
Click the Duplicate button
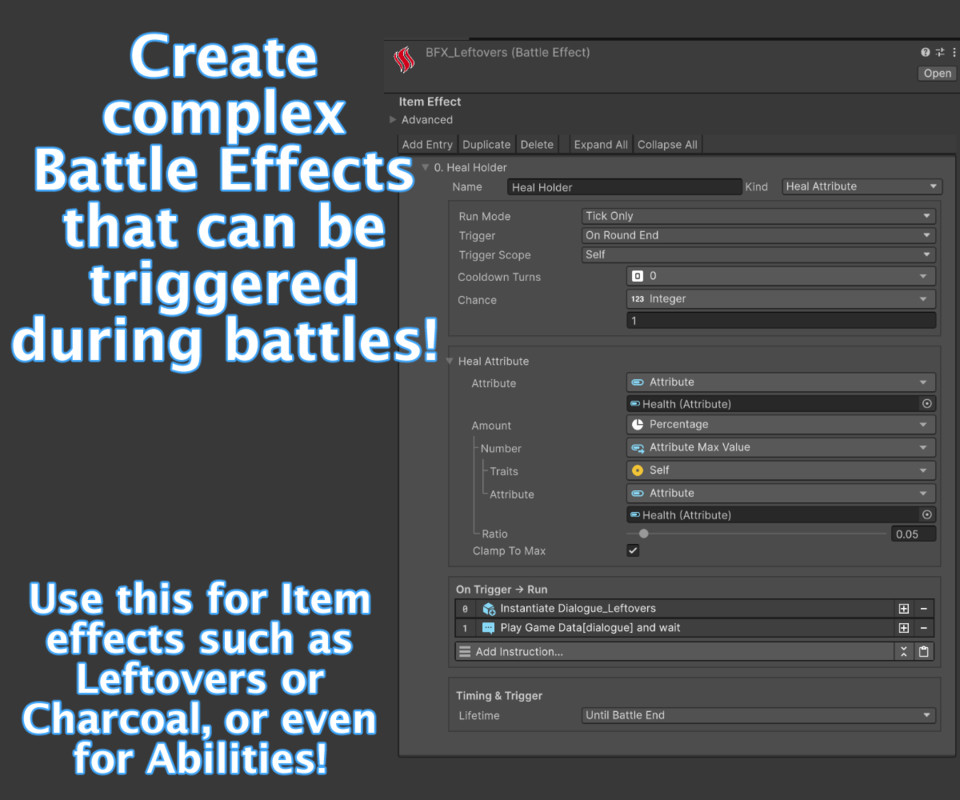pyautogui.click(x=486, y=144)
